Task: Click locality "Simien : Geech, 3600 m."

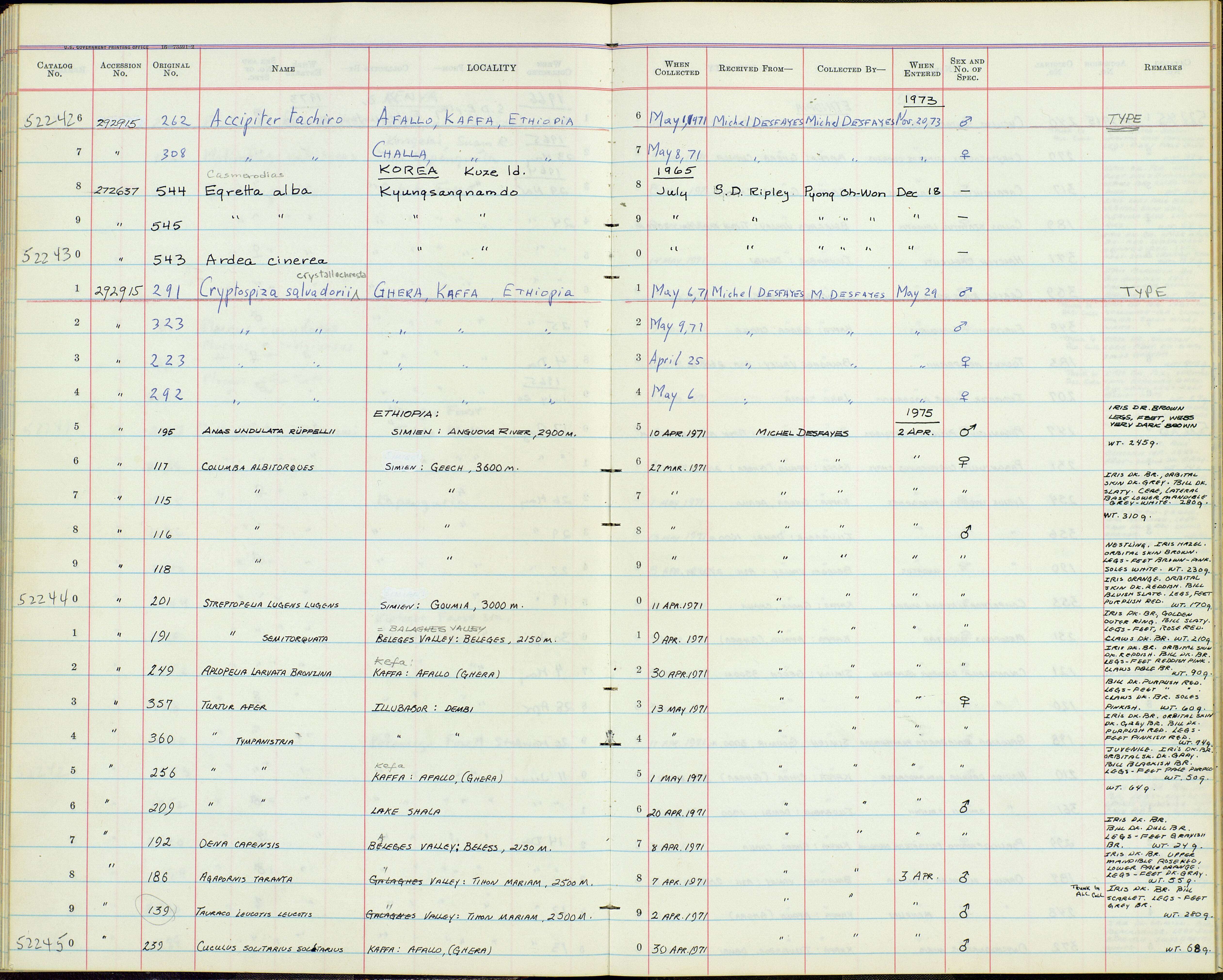Action: (x=452, y=468)
